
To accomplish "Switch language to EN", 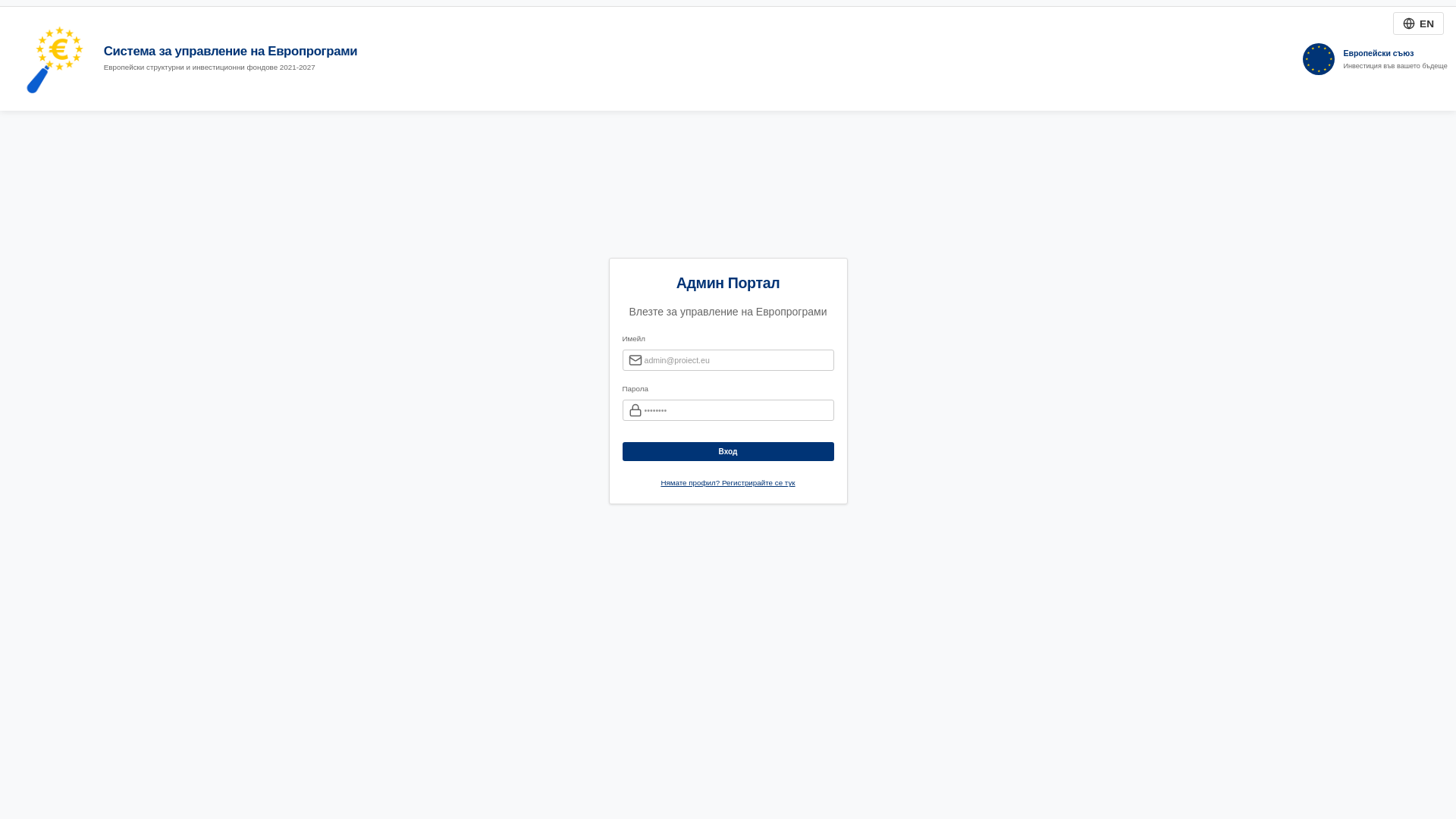I will point(1418,24).
